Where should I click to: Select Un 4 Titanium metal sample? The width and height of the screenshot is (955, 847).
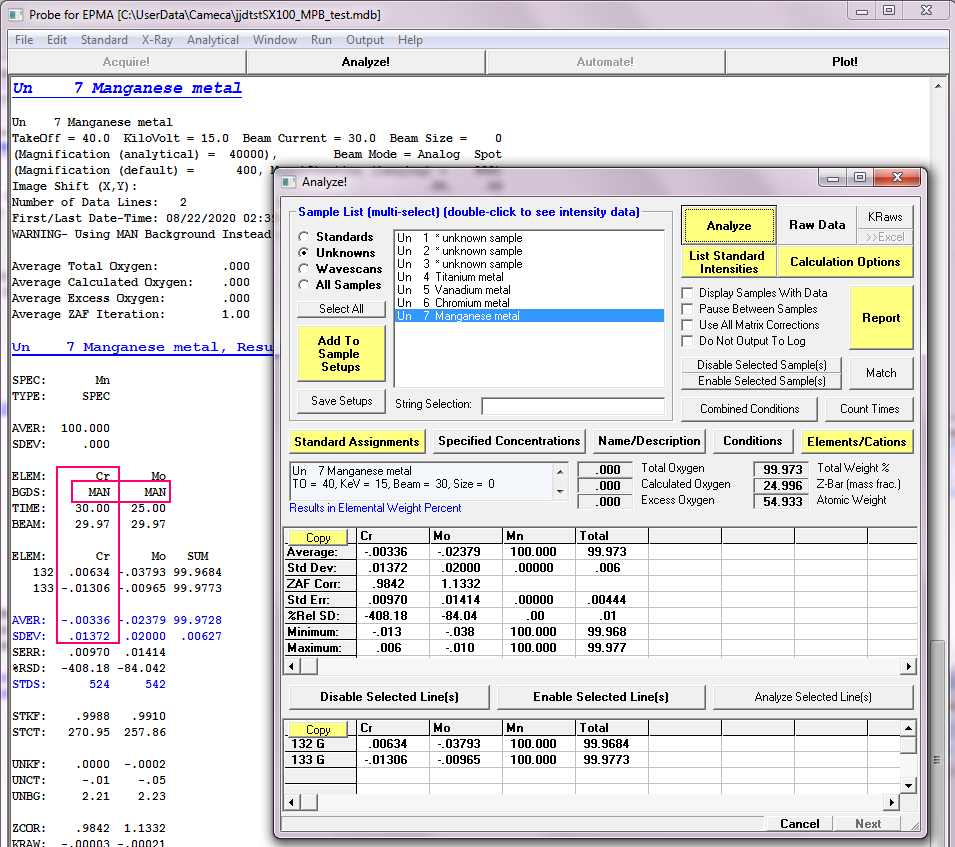click(x=450, y=277)
